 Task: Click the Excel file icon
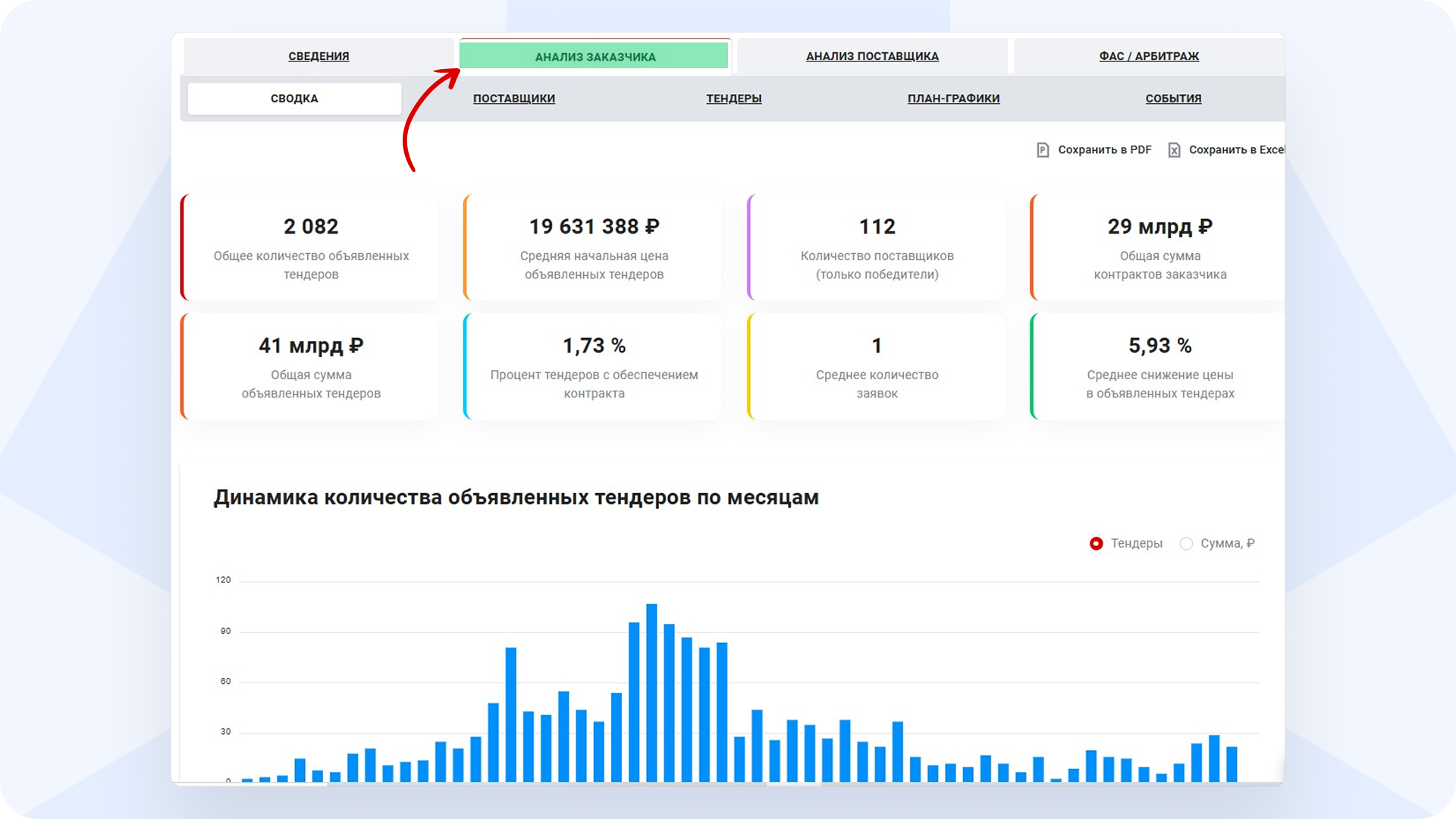coord(1174,150)
